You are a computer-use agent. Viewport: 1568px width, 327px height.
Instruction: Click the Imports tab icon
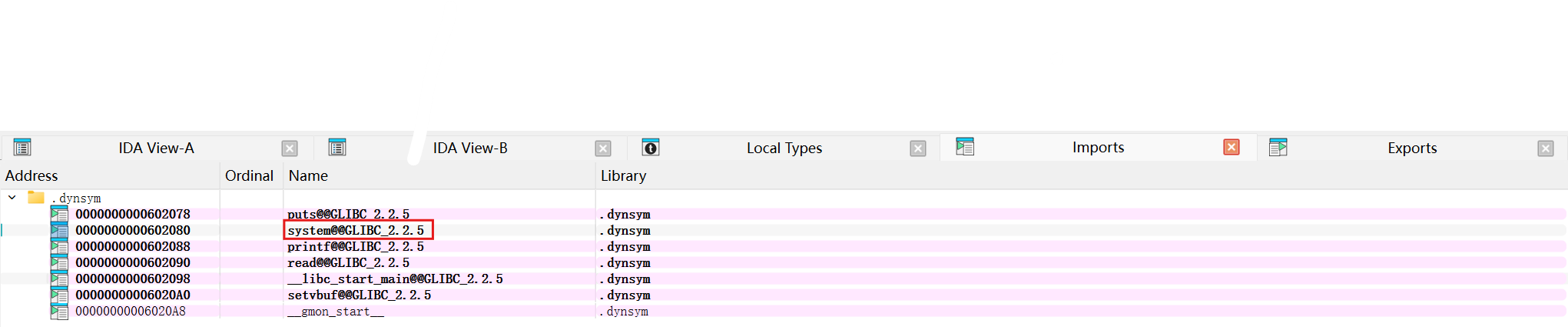click(965, 147)
